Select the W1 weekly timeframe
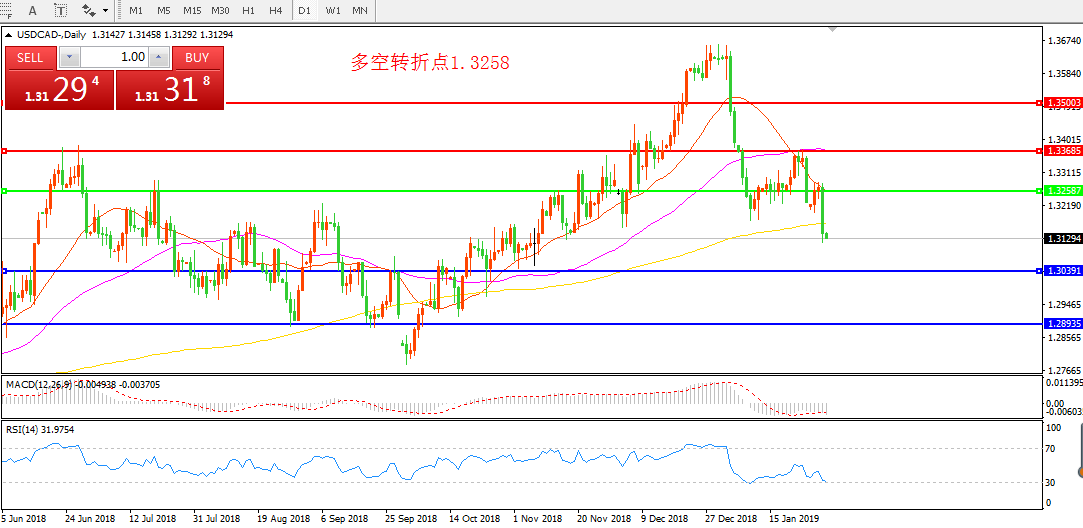The height and width of the screenshot is (528, 1083). click(x=333, y=10)
